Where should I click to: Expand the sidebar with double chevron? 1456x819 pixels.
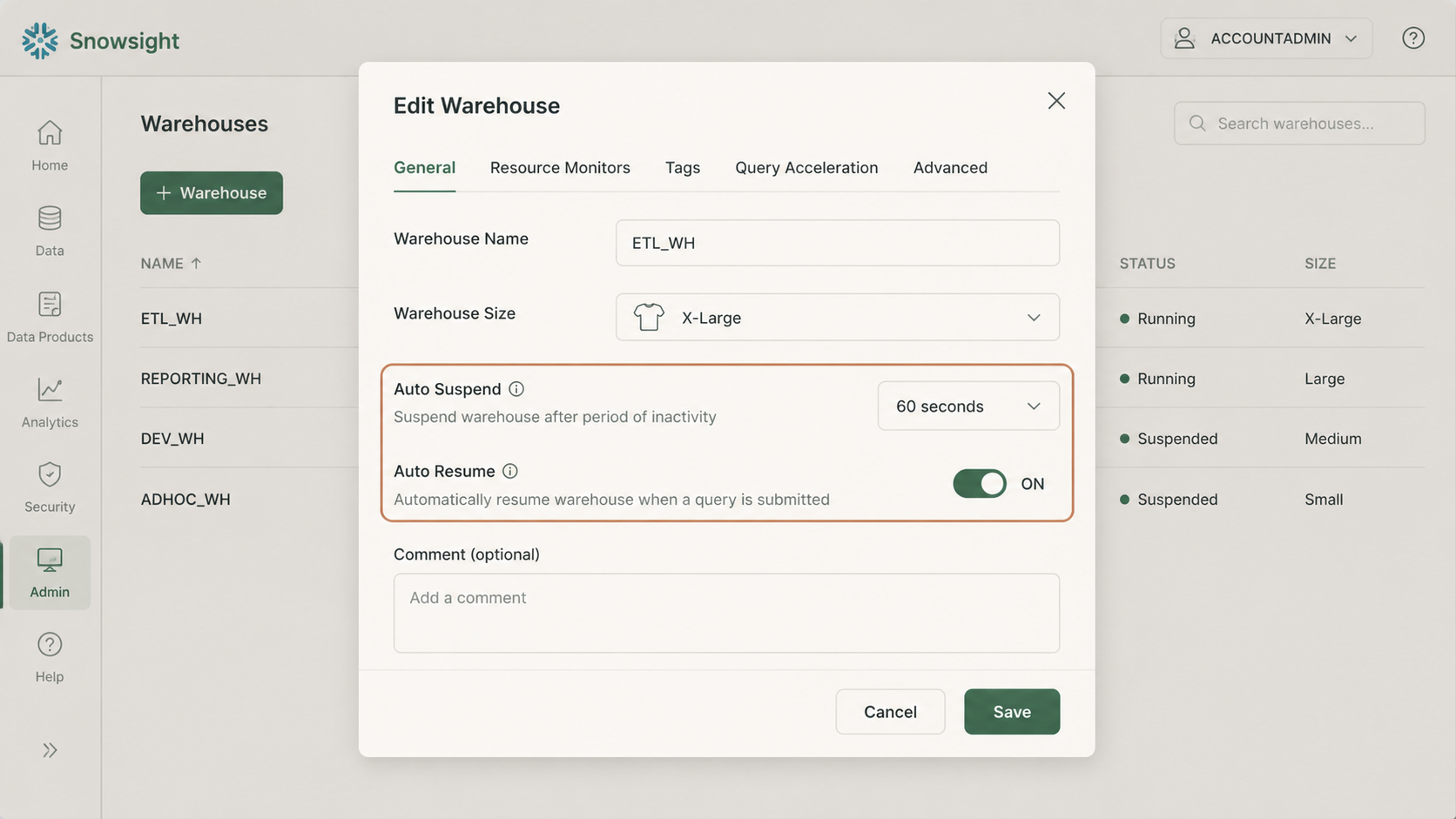(50, 750)
